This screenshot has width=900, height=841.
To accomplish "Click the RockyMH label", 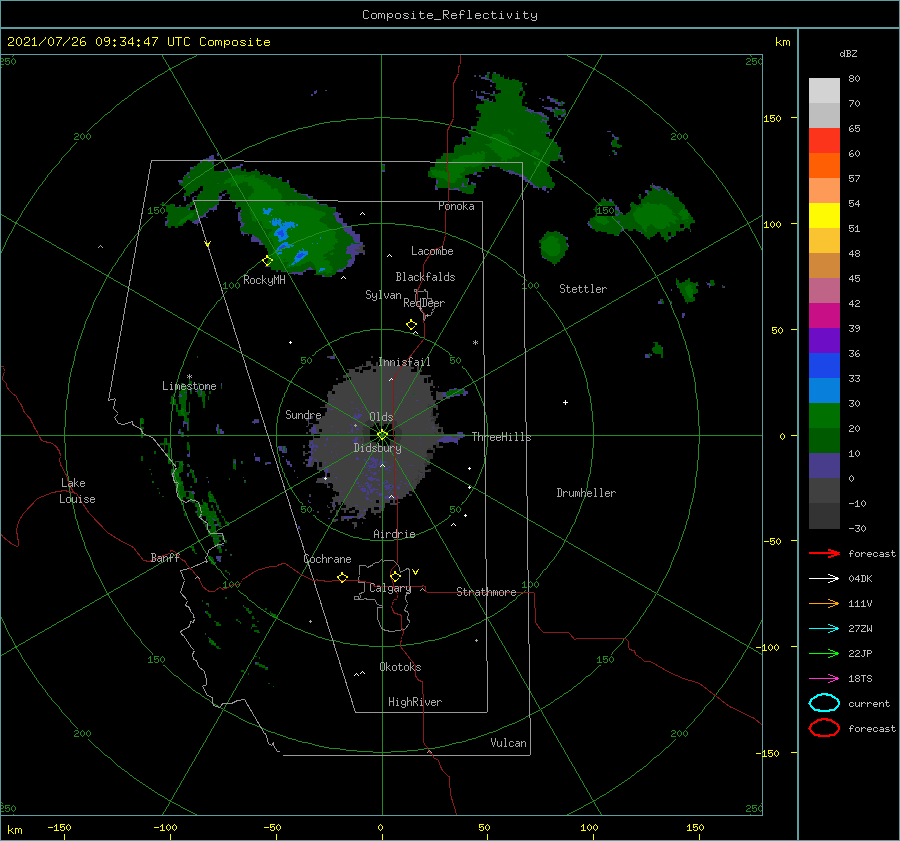I will coord(264,280).
